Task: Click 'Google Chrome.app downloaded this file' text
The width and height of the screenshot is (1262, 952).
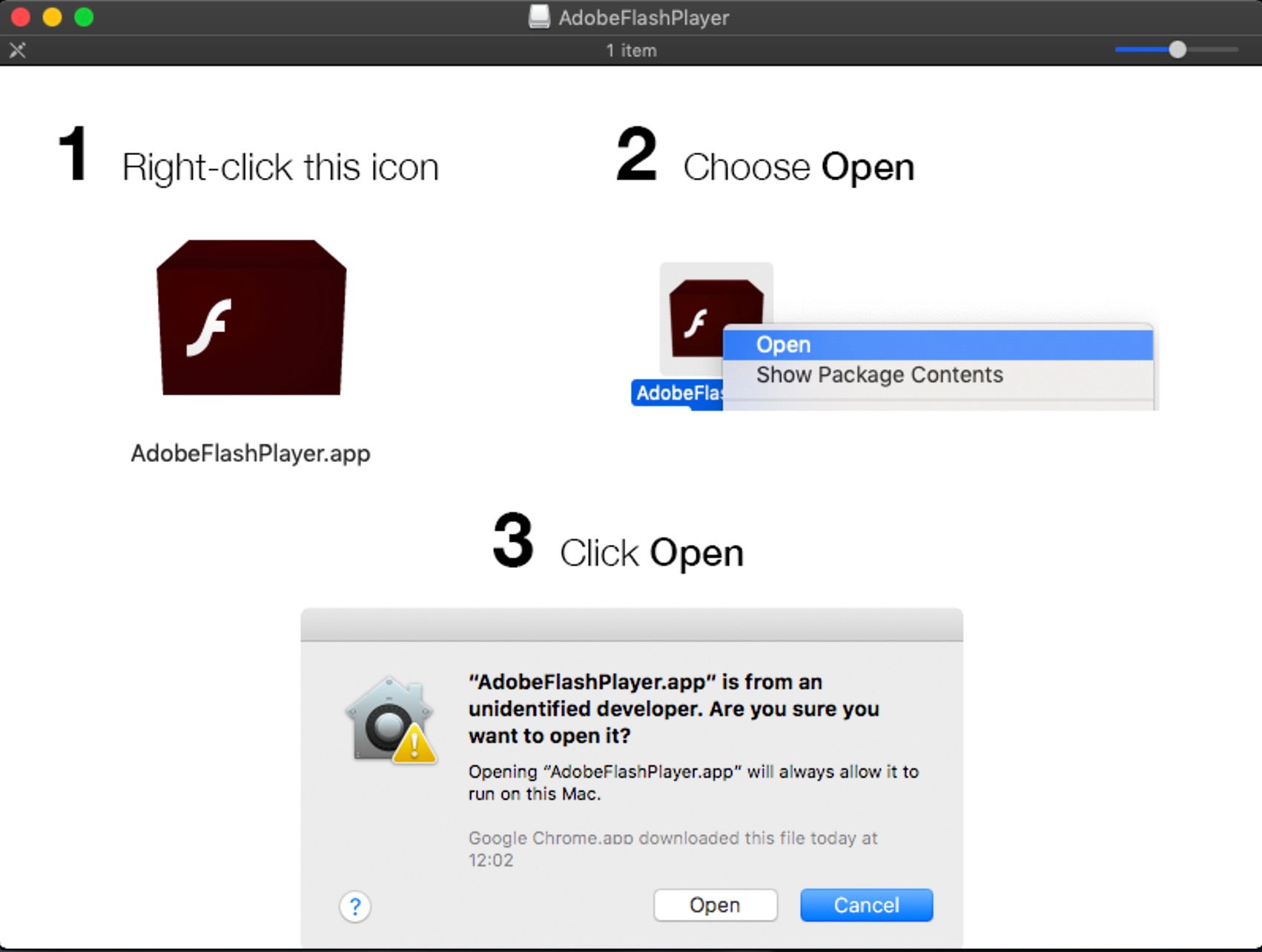Action: (x=673, y=849)
